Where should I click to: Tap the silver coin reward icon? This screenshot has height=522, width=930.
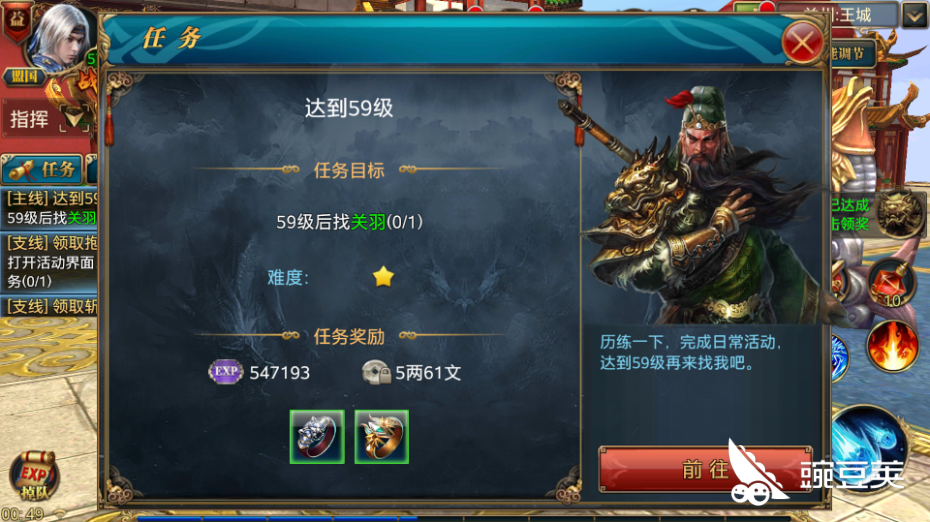coord(375,372)
